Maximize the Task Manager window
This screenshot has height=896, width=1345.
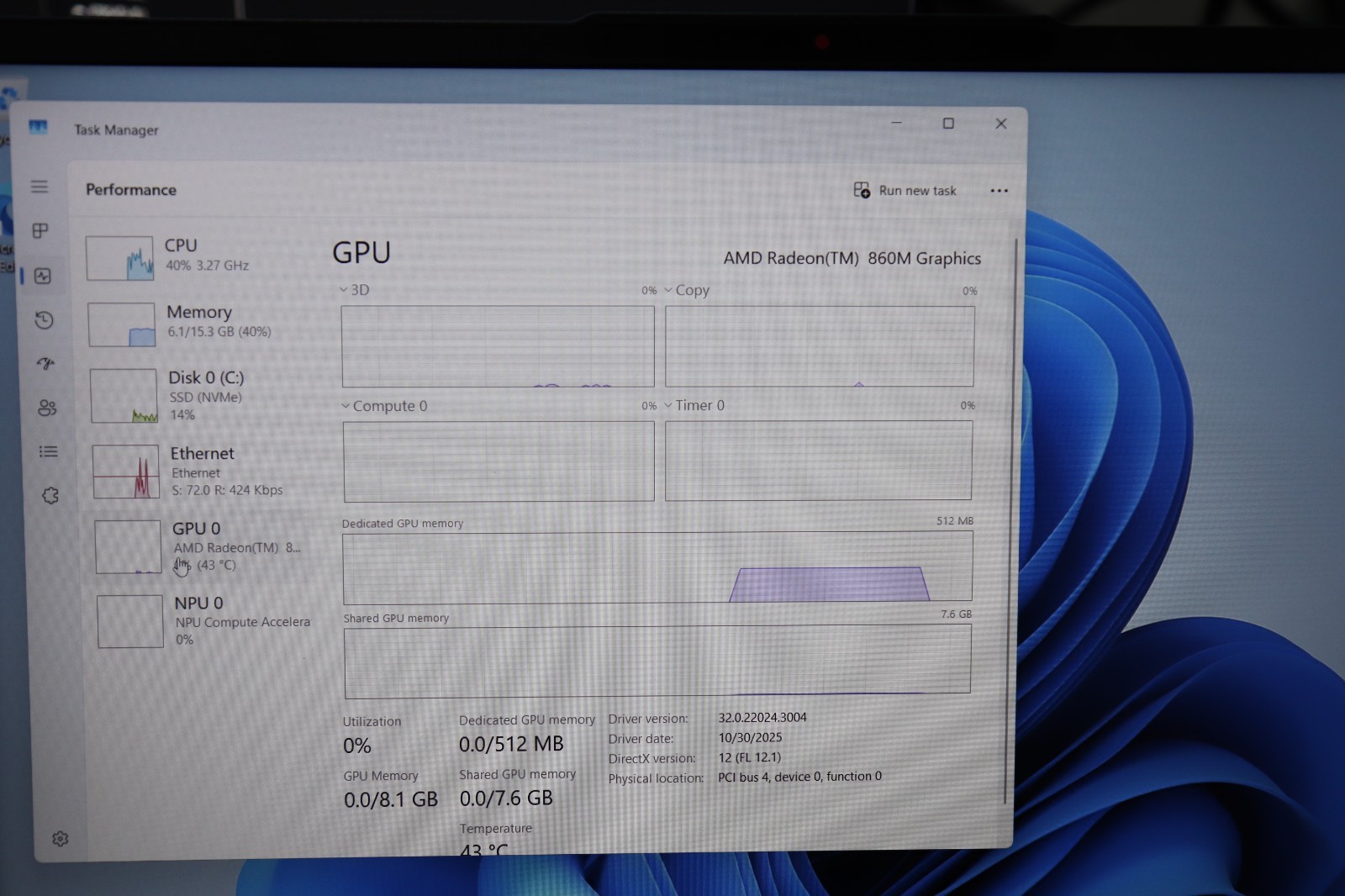948,123
